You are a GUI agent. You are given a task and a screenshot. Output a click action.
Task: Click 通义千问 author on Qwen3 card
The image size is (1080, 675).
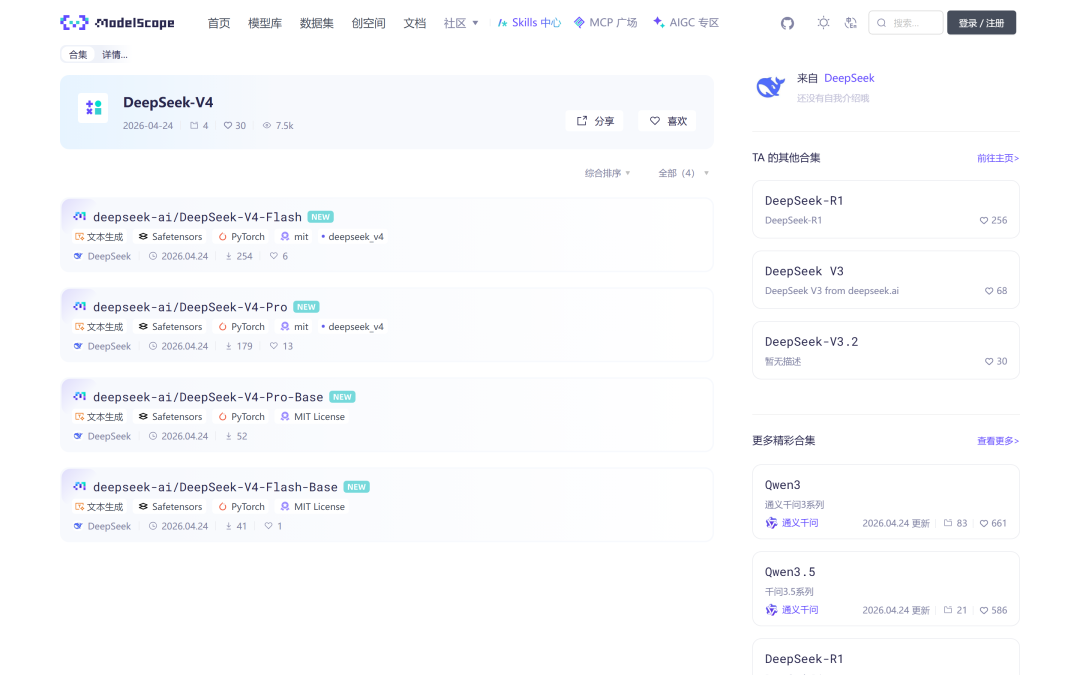(x=792, y=523)
